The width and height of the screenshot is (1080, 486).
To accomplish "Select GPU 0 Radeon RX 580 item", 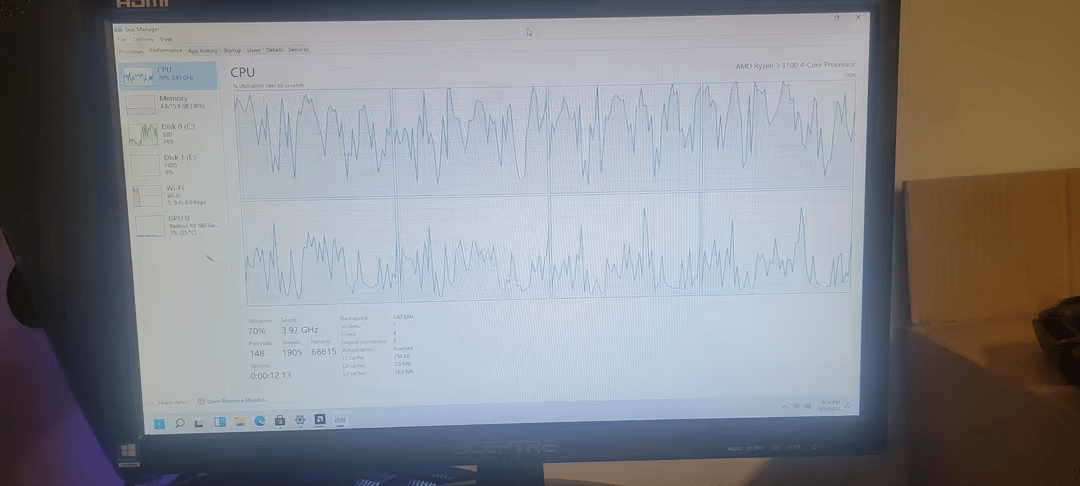I will pos(180,225).
